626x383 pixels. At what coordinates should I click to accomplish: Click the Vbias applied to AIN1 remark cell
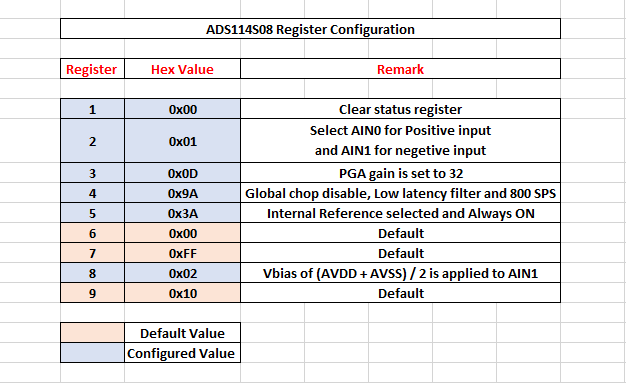(400, 273)
